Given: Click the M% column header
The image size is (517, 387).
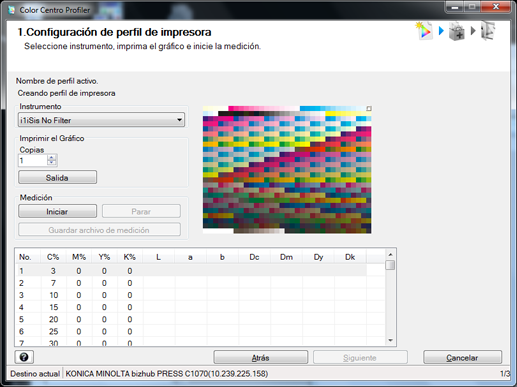Looking at the screenshot, I should pyautogui.click(x=79, y=257).
